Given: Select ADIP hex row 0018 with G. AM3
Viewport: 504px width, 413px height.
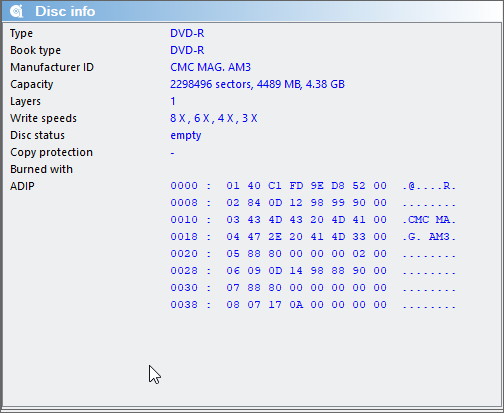Looking at the screenshot, I should click(313, 237).
